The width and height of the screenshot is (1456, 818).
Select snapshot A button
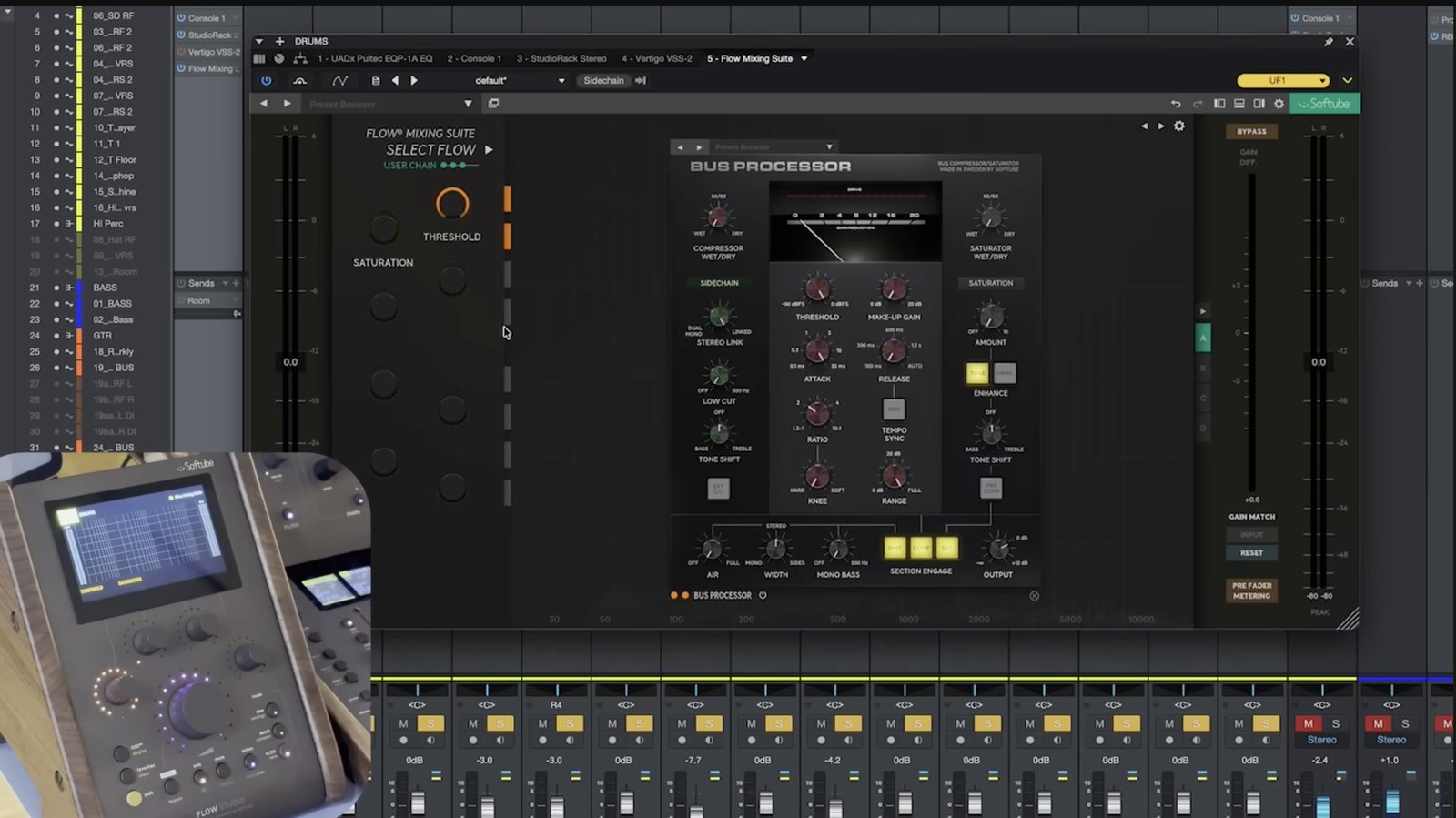coord(1202,338)
